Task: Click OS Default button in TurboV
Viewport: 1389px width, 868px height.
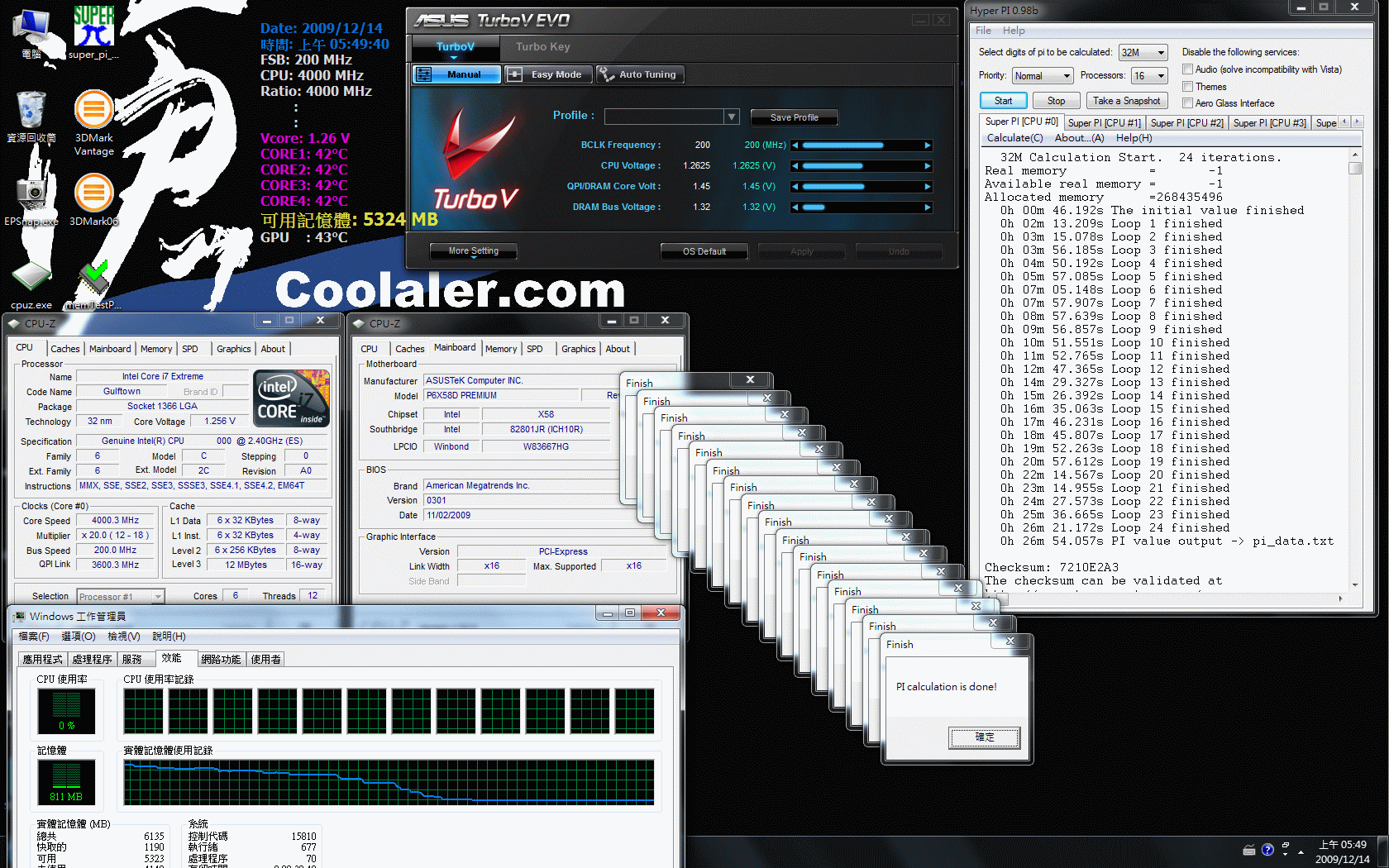Action: pos(704,251)
